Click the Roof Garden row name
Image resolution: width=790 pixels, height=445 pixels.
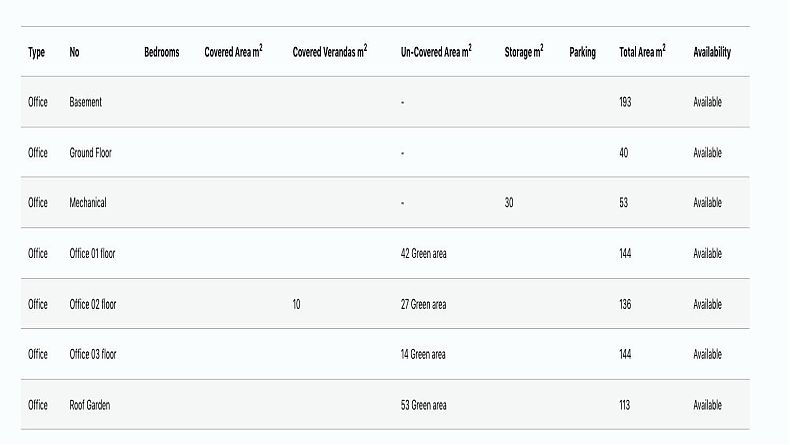point(89,405)
